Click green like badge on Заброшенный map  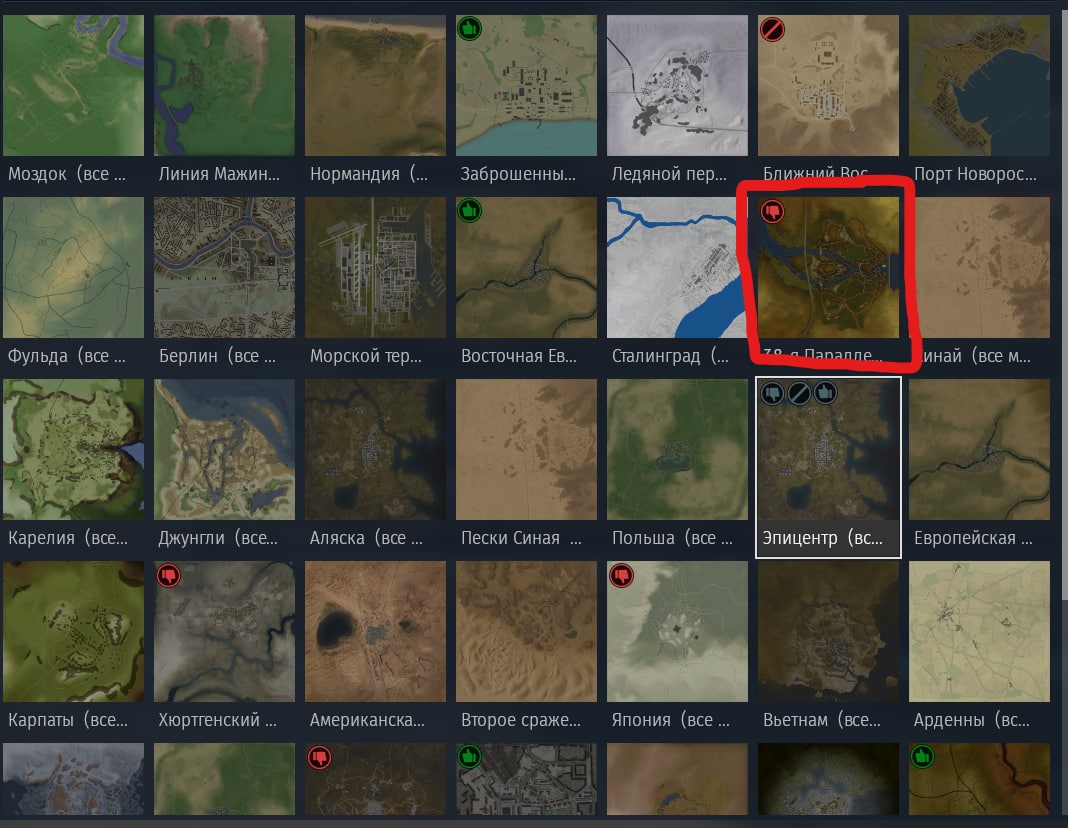click(469, 29)
